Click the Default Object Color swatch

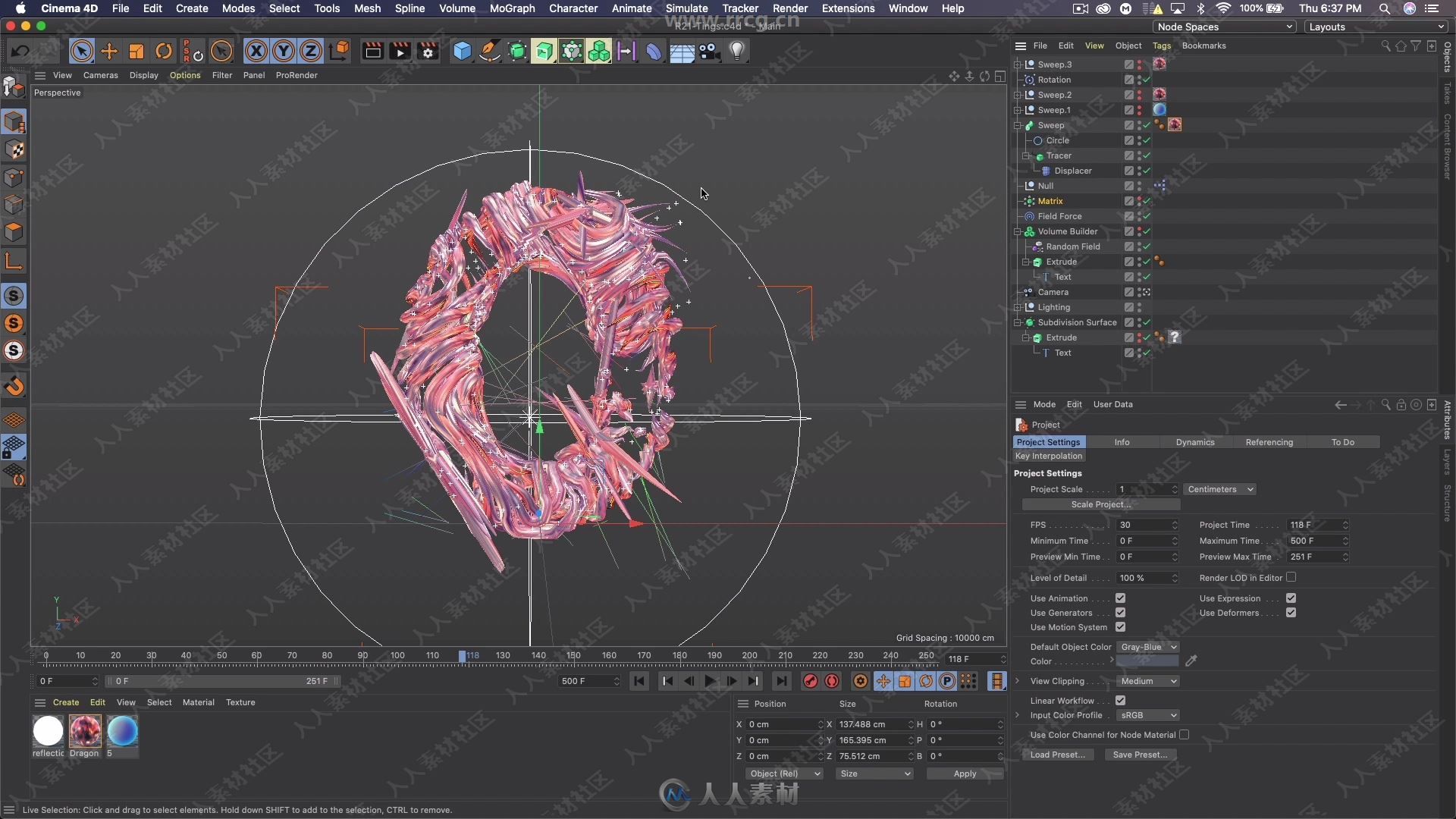tap(1148, 661)
